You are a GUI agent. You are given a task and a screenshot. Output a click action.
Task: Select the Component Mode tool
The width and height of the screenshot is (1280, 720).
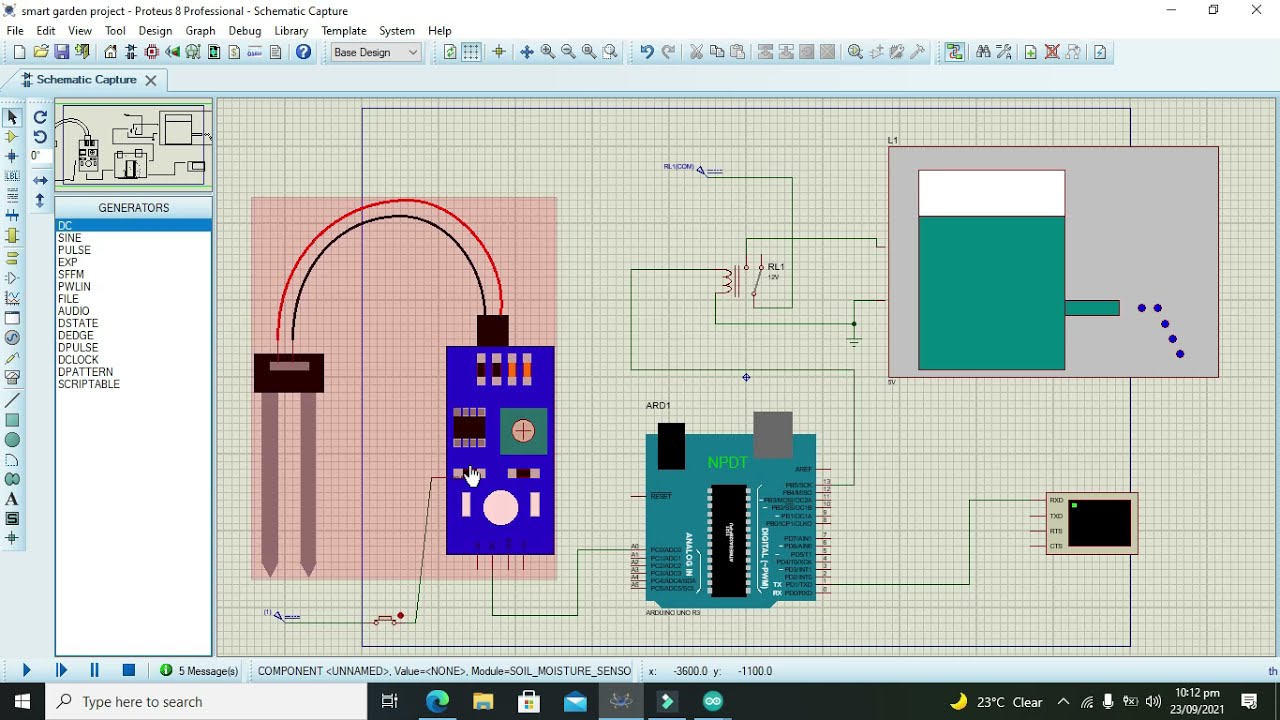pyautogui.click(x=12, y=137)
